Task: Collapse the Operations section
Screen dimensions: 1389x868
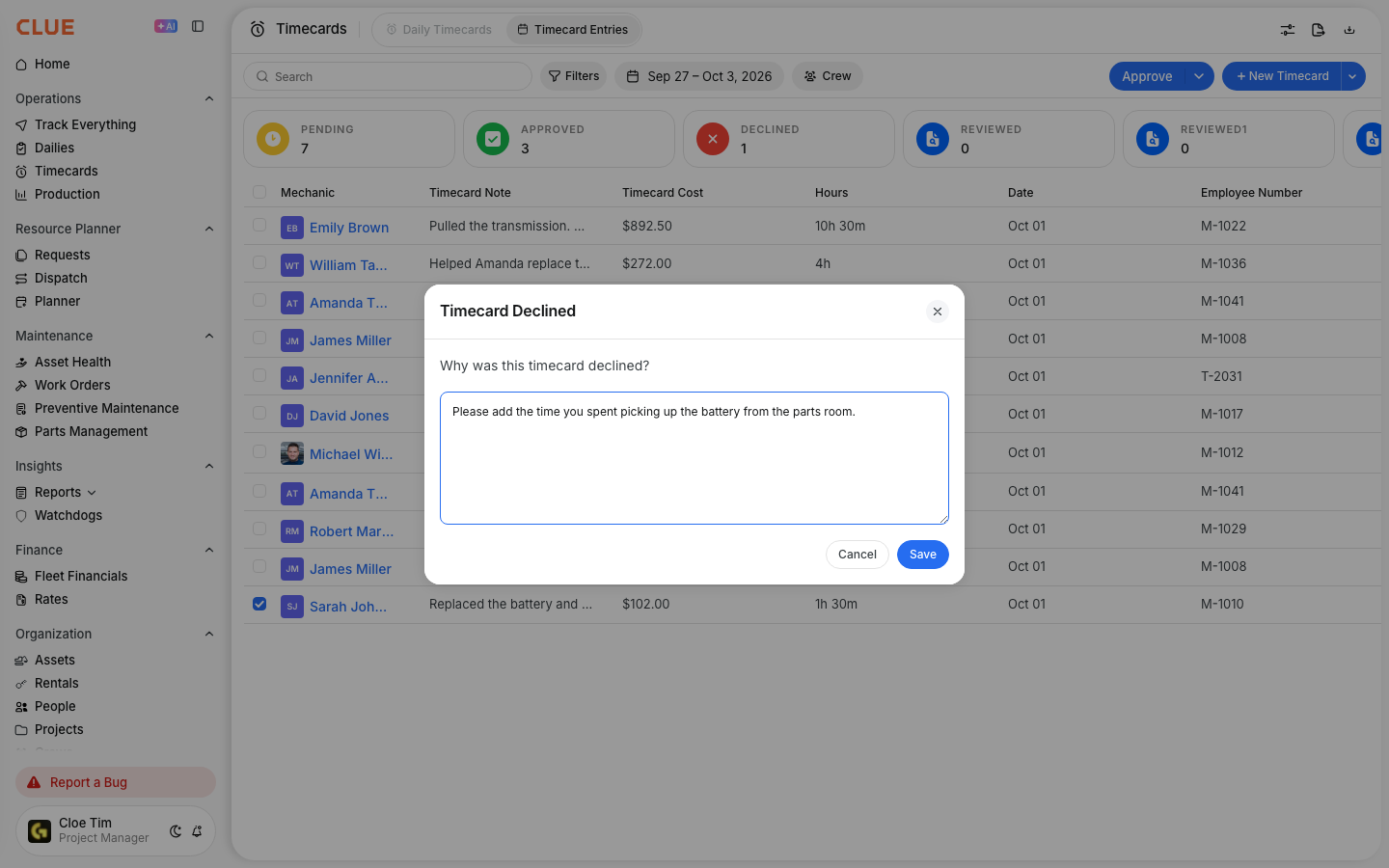Action: [x=209, y=98]
